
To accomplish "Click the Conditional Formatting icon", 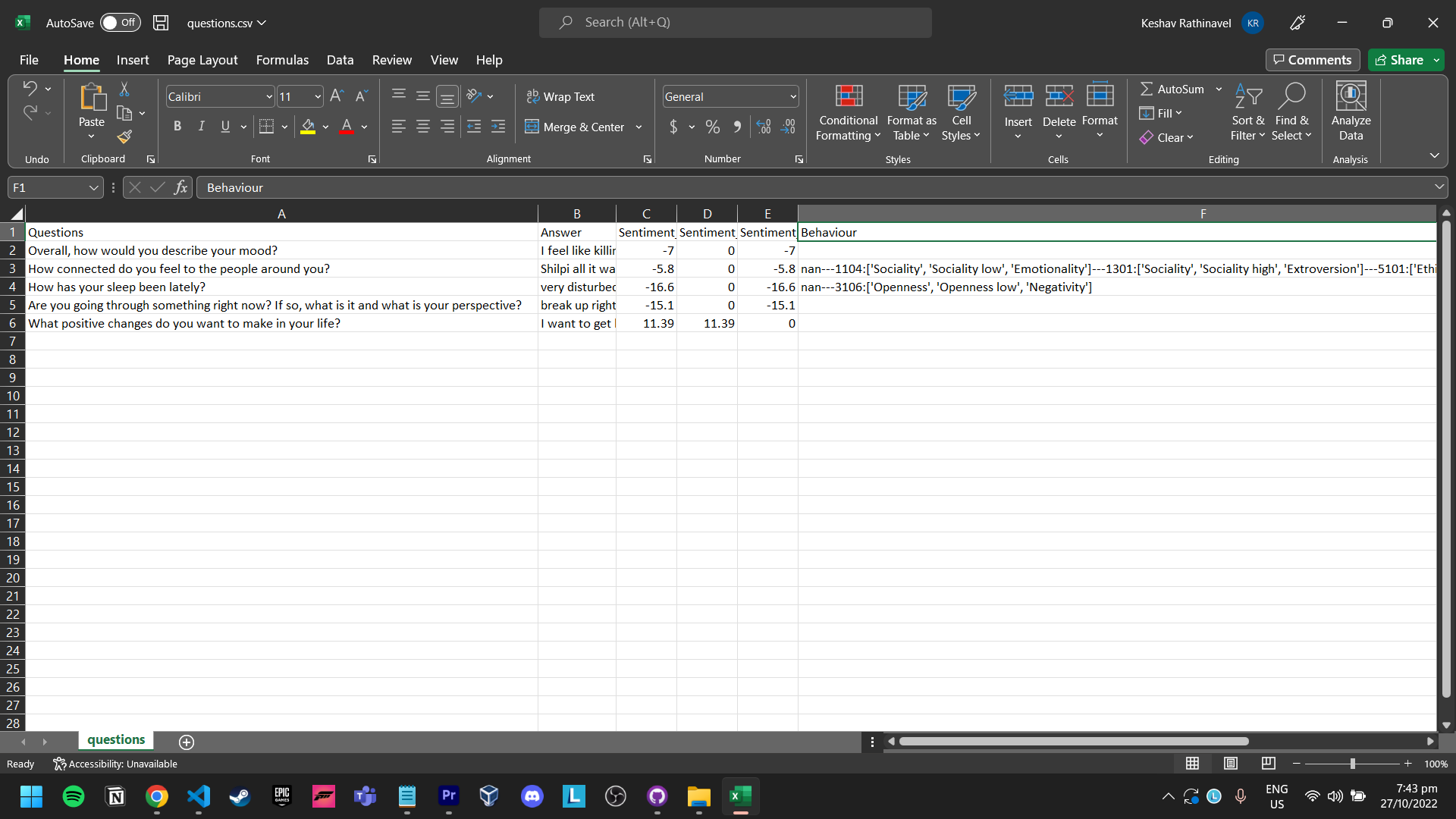I will tap(848, 96).
